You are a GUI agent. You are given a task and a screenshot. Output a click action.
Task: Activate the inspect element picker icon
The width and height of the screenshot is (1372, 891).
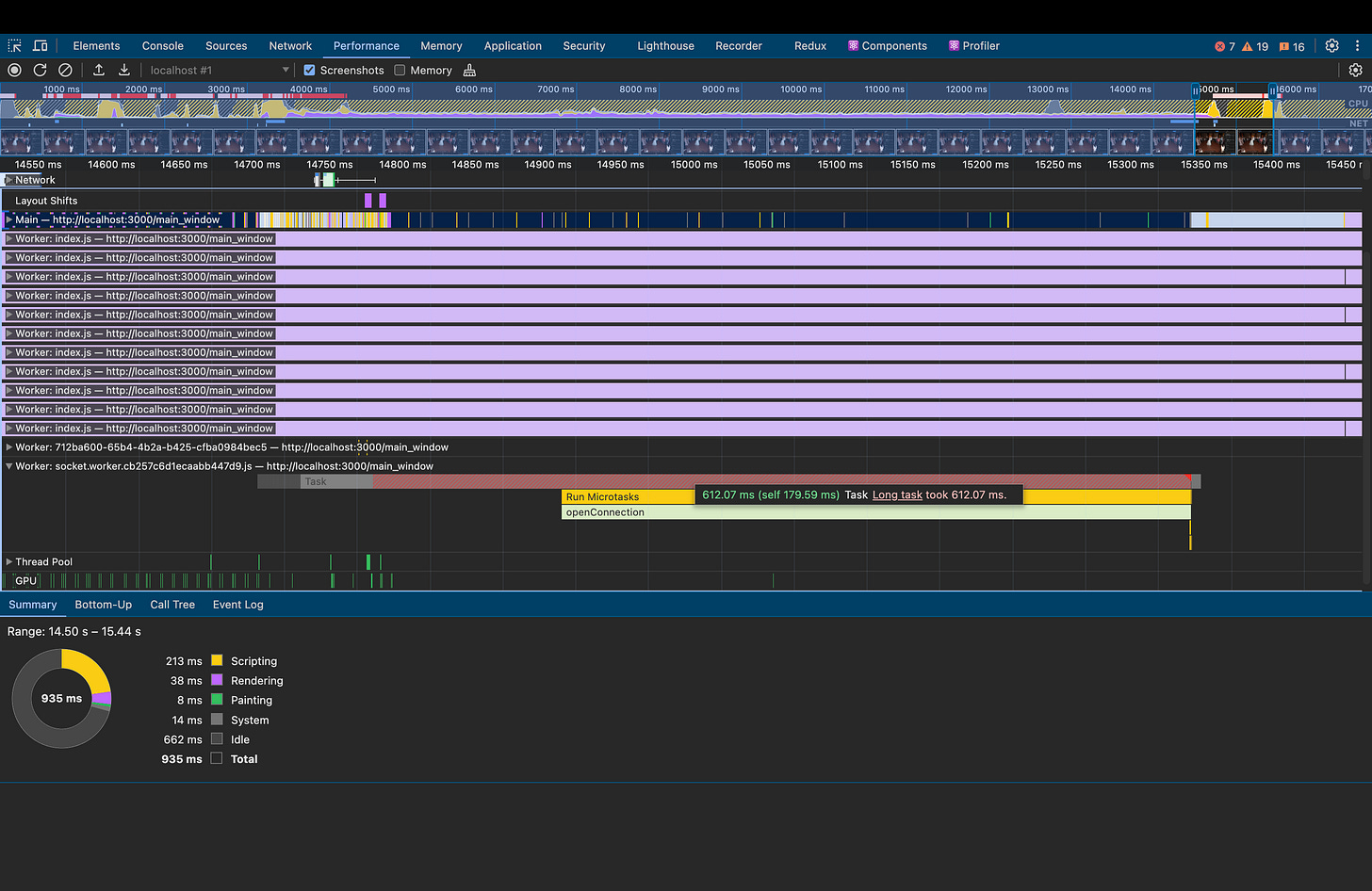[15, 45]
